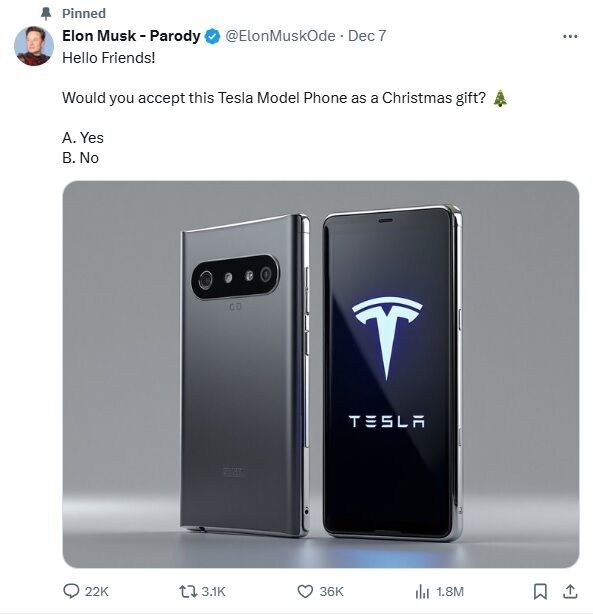
Task: Click the 3.1K reposts count
Action: click(x=213, y=591)
